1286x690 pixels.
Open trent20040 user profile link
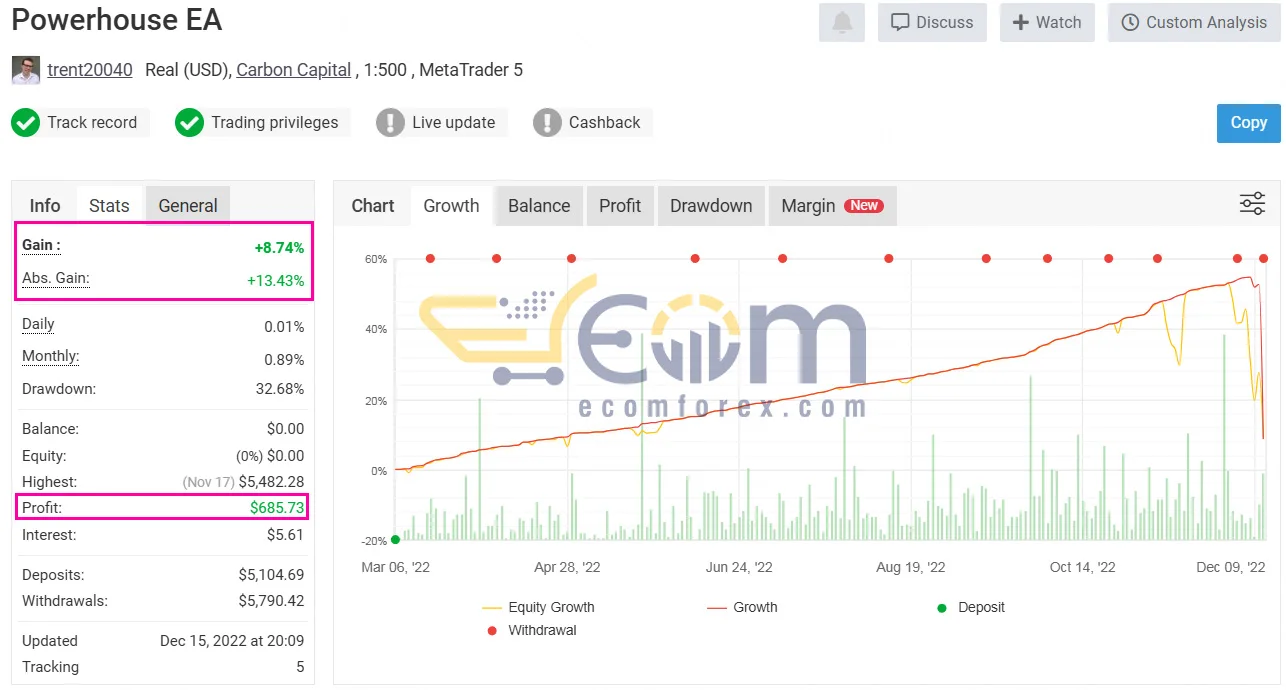90,70
